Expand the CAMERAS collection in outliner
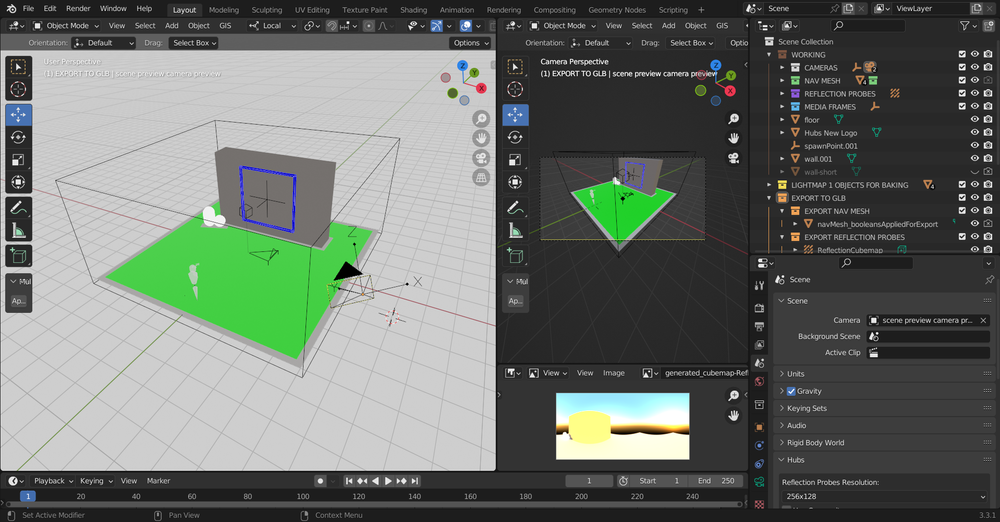1000x522 pixels. pyautogui.click(x=782, y=68)
